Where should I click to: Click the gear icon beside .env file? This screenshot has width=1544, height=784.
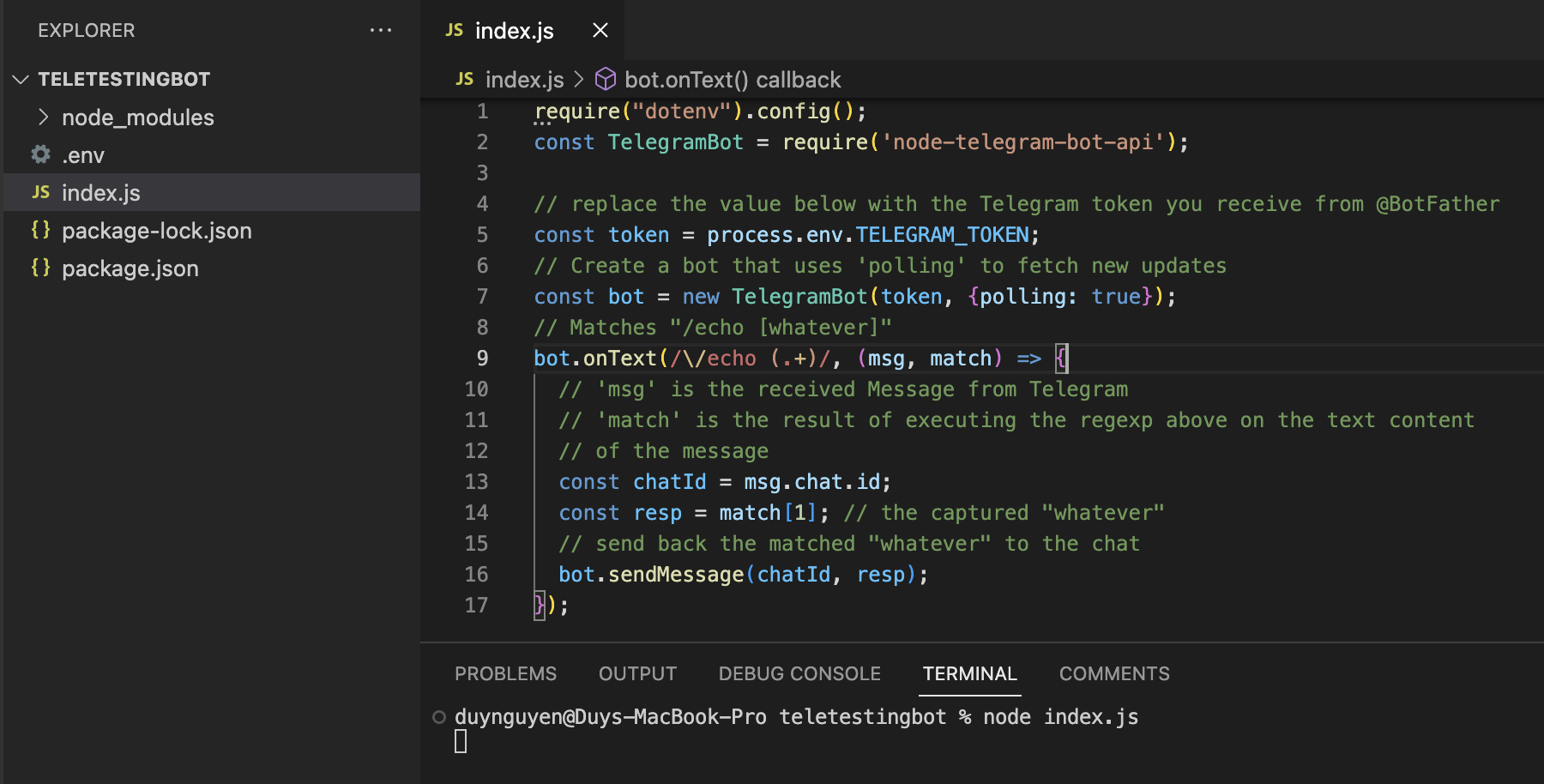pyautogui.click(x=40, y=154)
